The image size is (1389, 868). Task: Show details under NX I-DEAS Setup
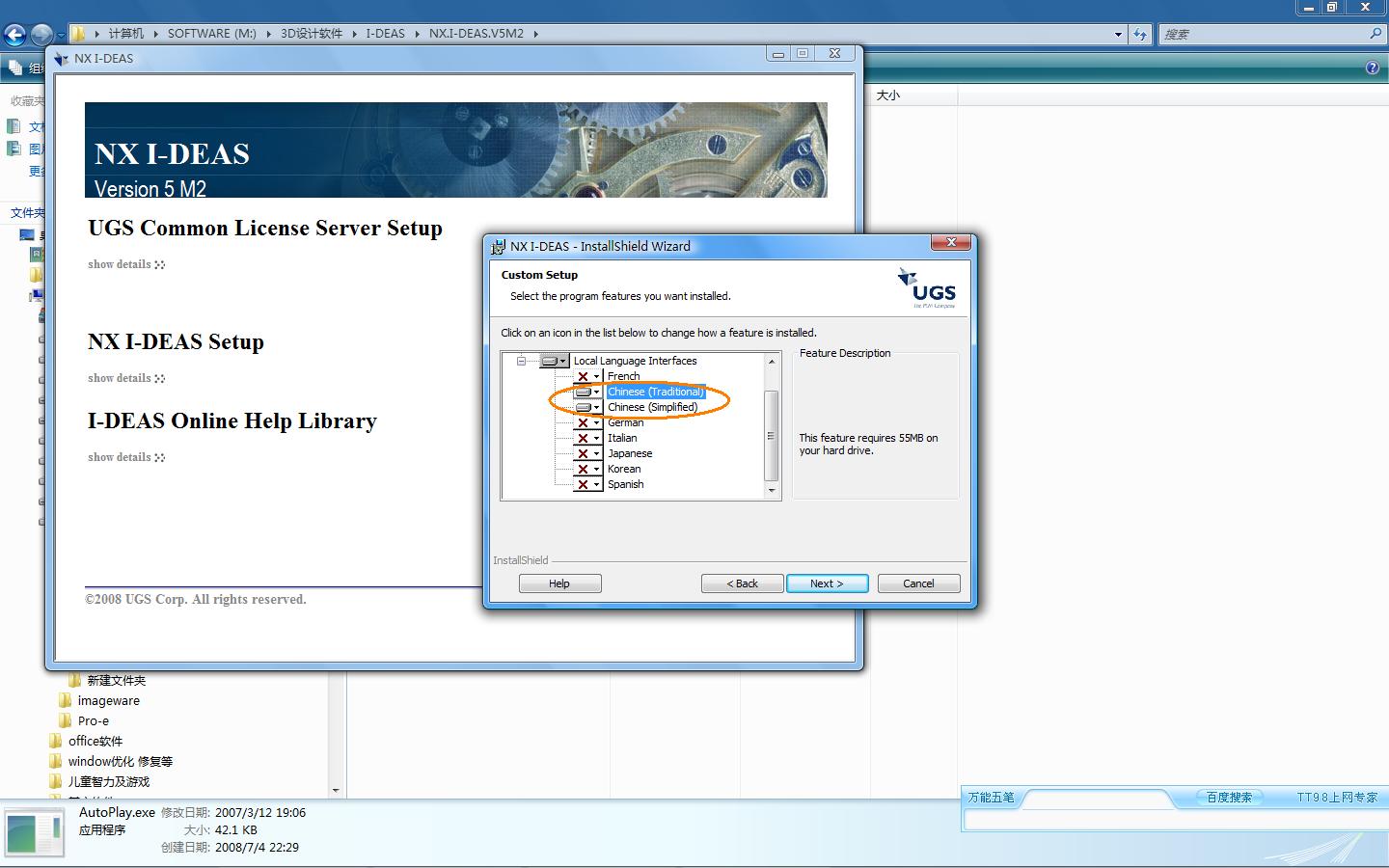pyautogui.click(x=126, y=378)
